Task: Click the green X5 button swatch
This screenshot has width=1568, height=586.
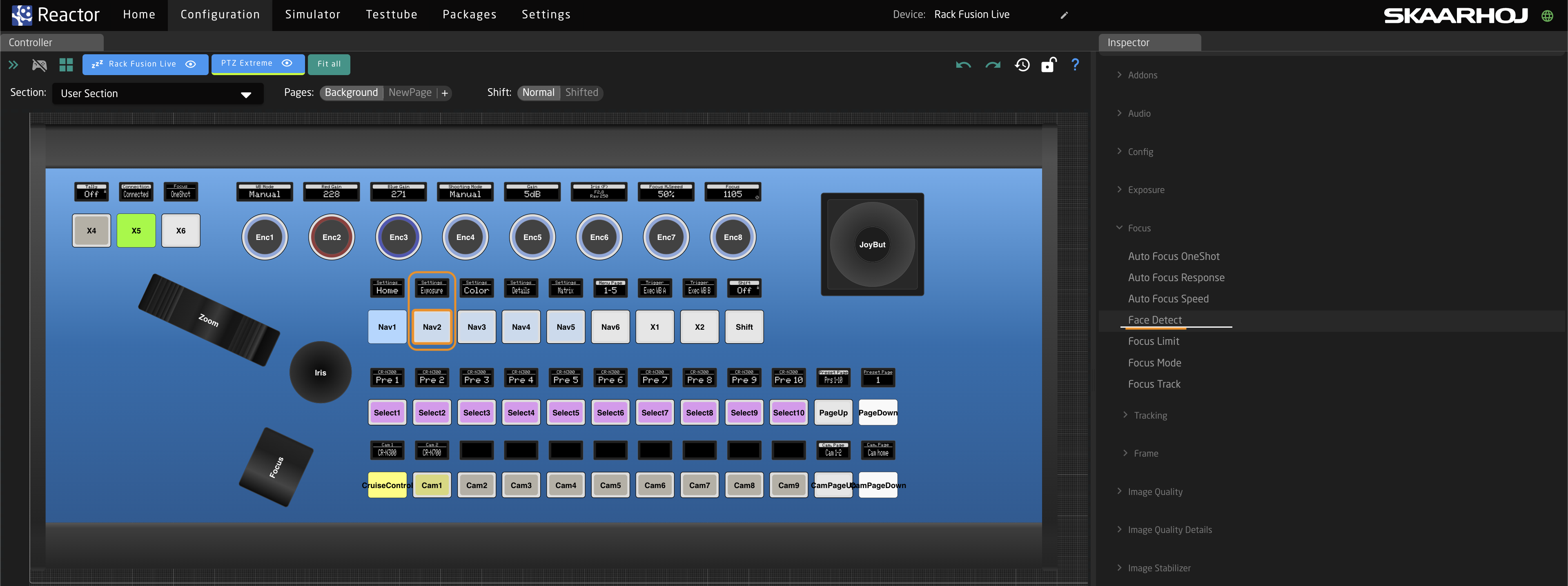Action: [136, 231]
